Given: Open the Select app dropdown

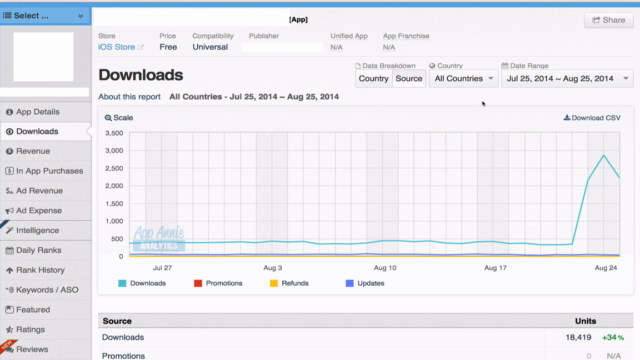Looking at the screenshot, I should 45,16.
